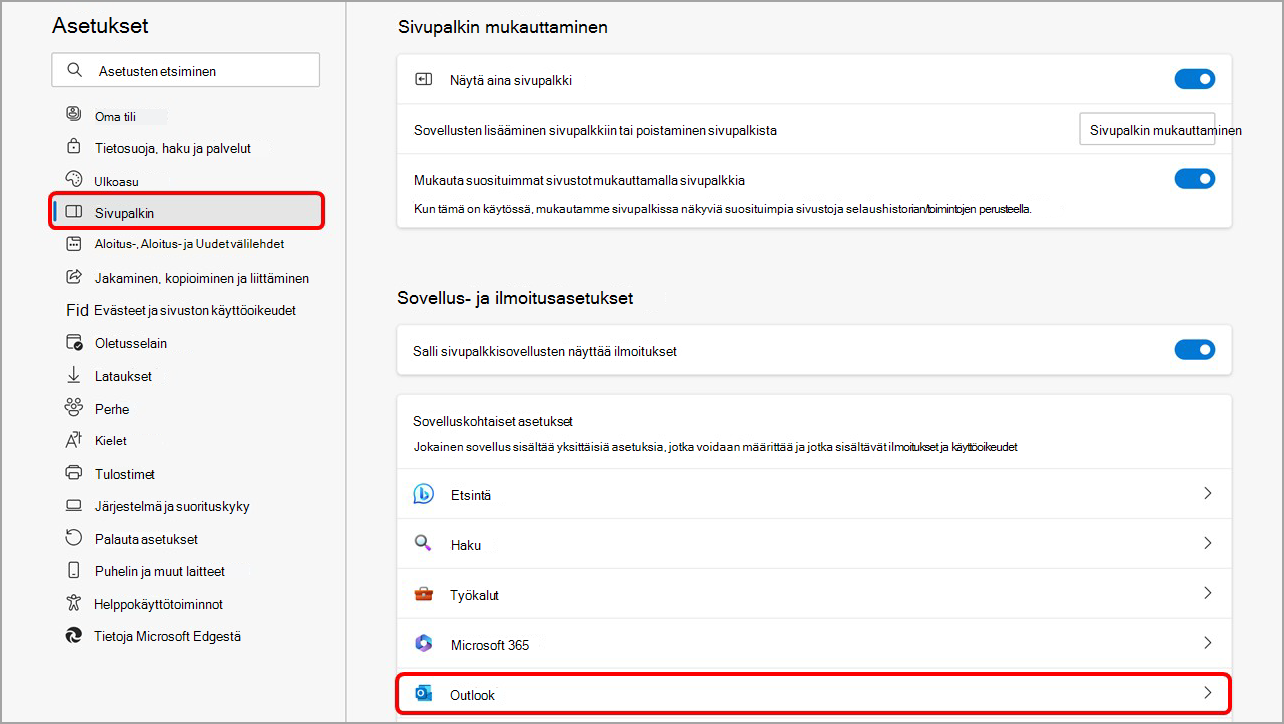Click the Oma tili profile icon
Image resolution: width=1284 pixels, height=724 pixels.
pyautogui.click(x=73, y=114)
